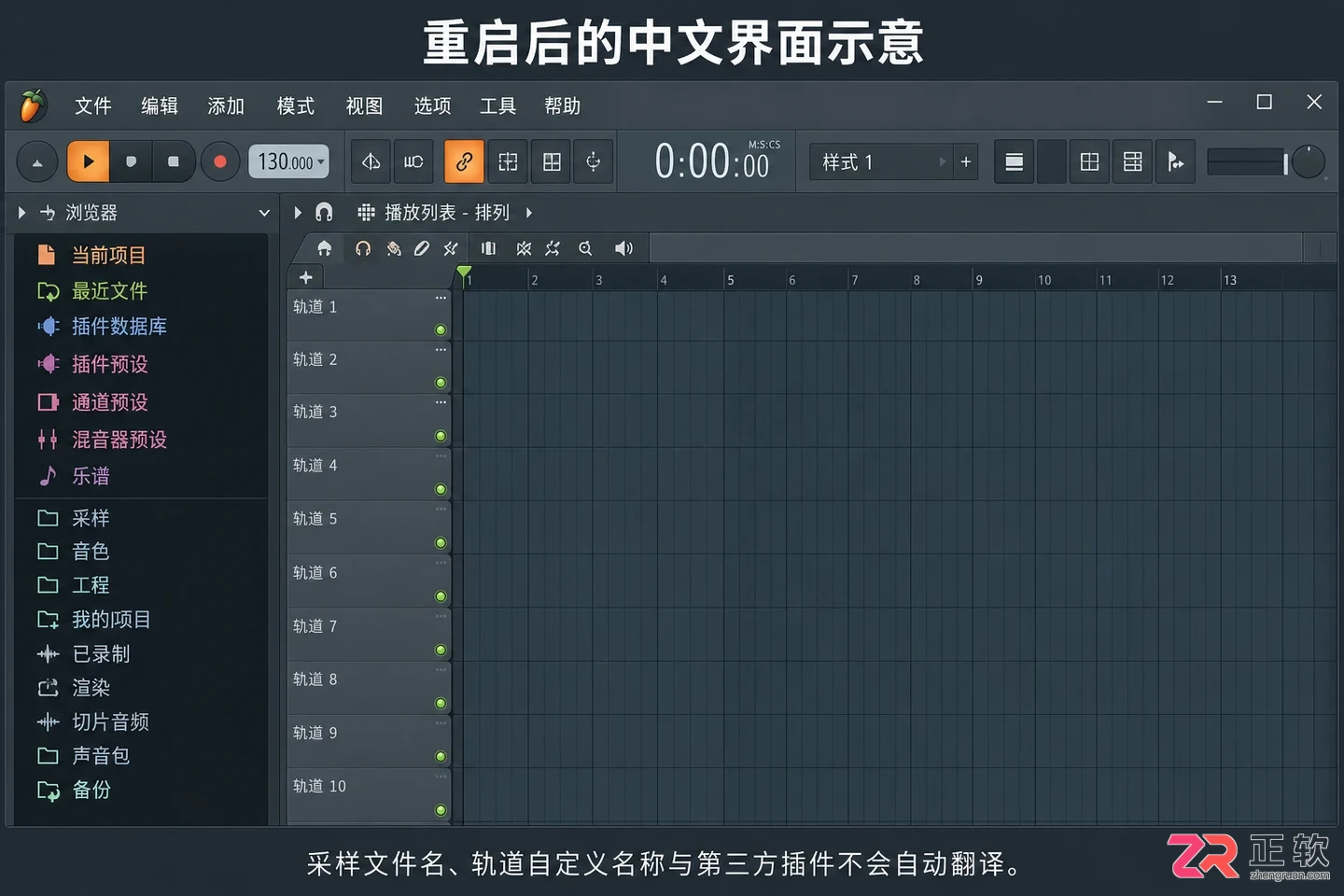Click the metronome icon in toolbar
The height and width of the screenshot is (896, 1344).
[x=371, y=162]
